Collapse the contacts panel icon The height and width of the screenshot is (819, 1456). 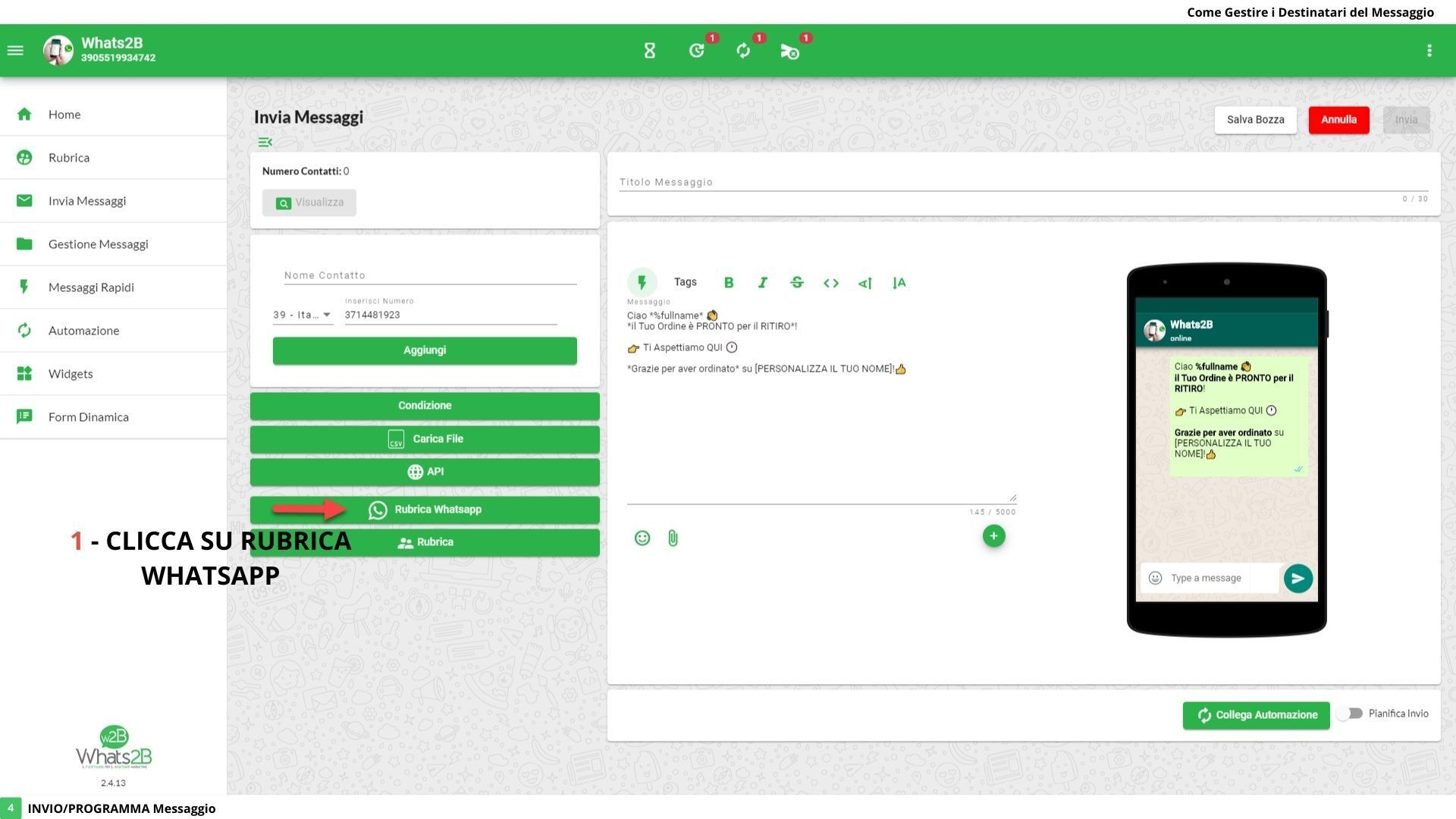265,142
